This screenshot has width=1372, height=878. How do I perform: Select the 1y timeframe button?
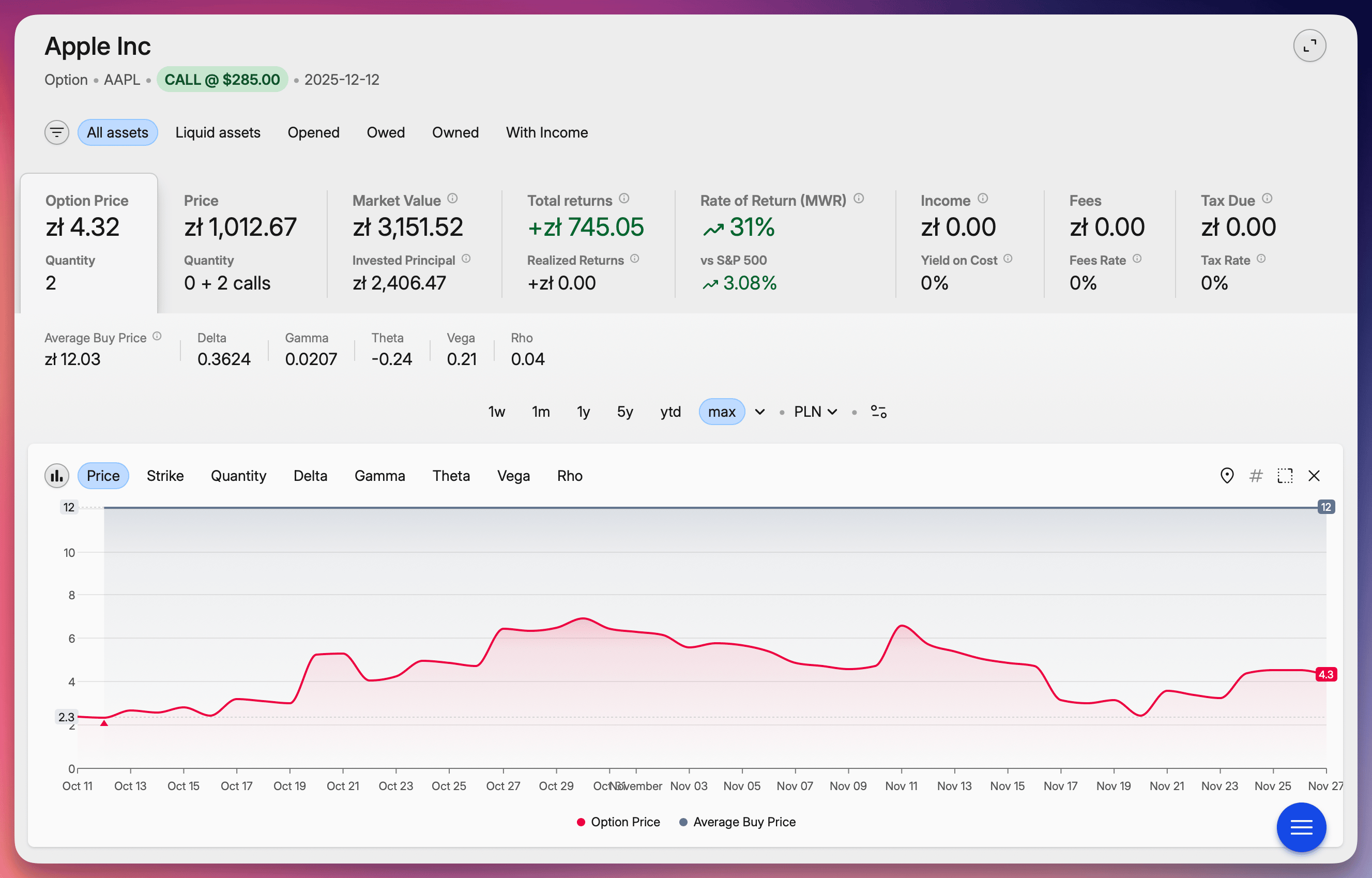pyautogui.click(x=583, y=411)
